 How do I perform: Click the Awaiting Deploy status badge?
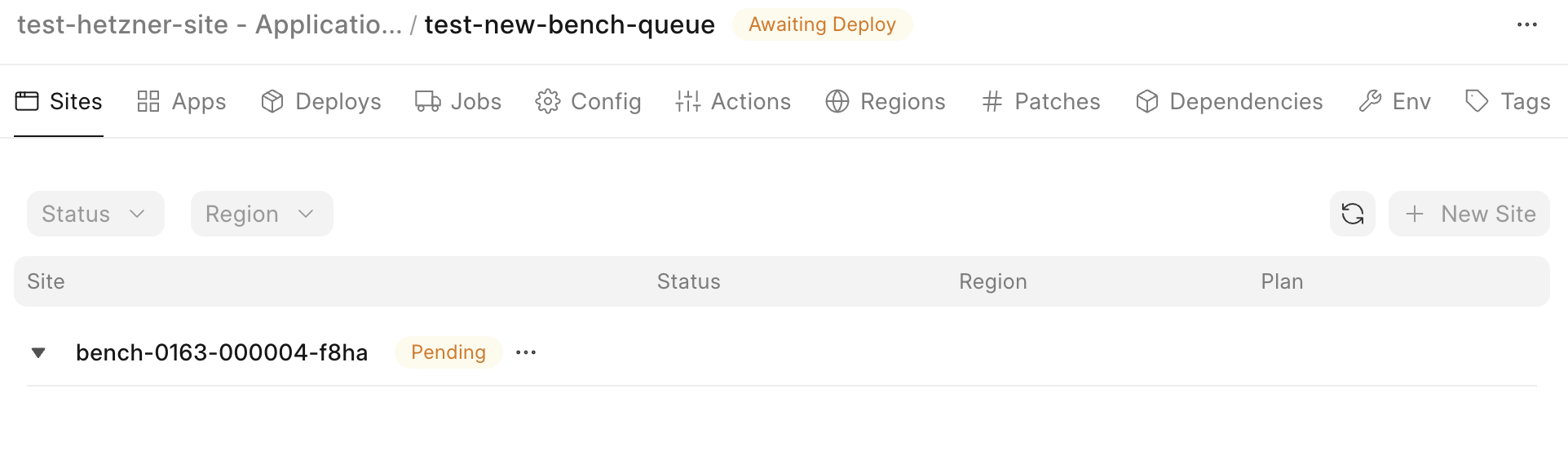822,25
